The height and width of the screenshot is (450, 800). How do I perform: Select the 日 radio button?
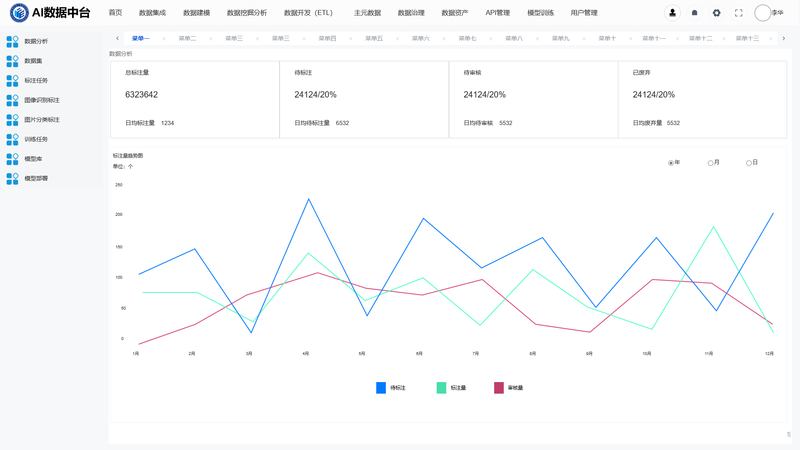[748, 163]
